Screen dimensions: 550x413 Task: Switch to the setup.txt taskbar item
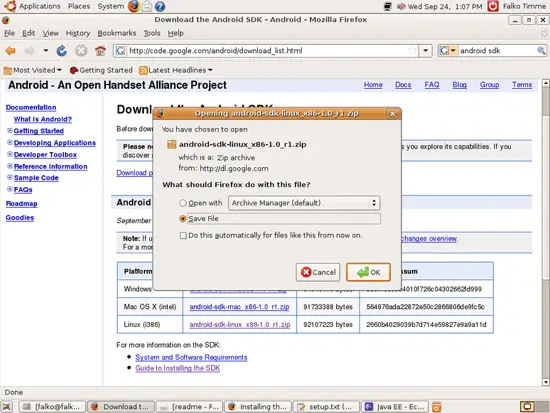coord(327,407)
